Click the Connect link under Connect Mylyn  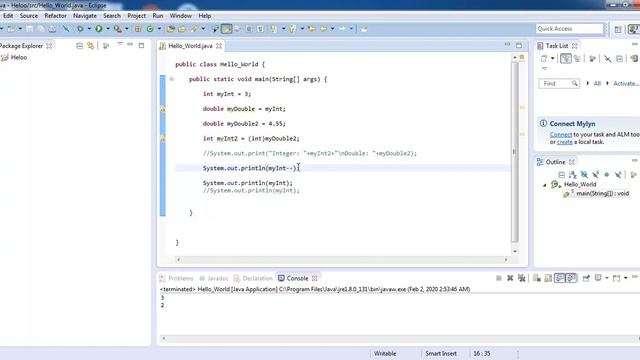[560, 134]
